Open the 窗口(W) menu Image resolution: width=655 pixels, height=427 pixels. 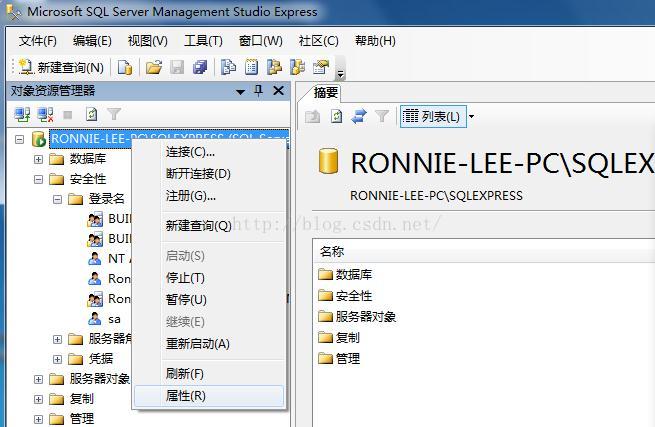coord(261,41)
